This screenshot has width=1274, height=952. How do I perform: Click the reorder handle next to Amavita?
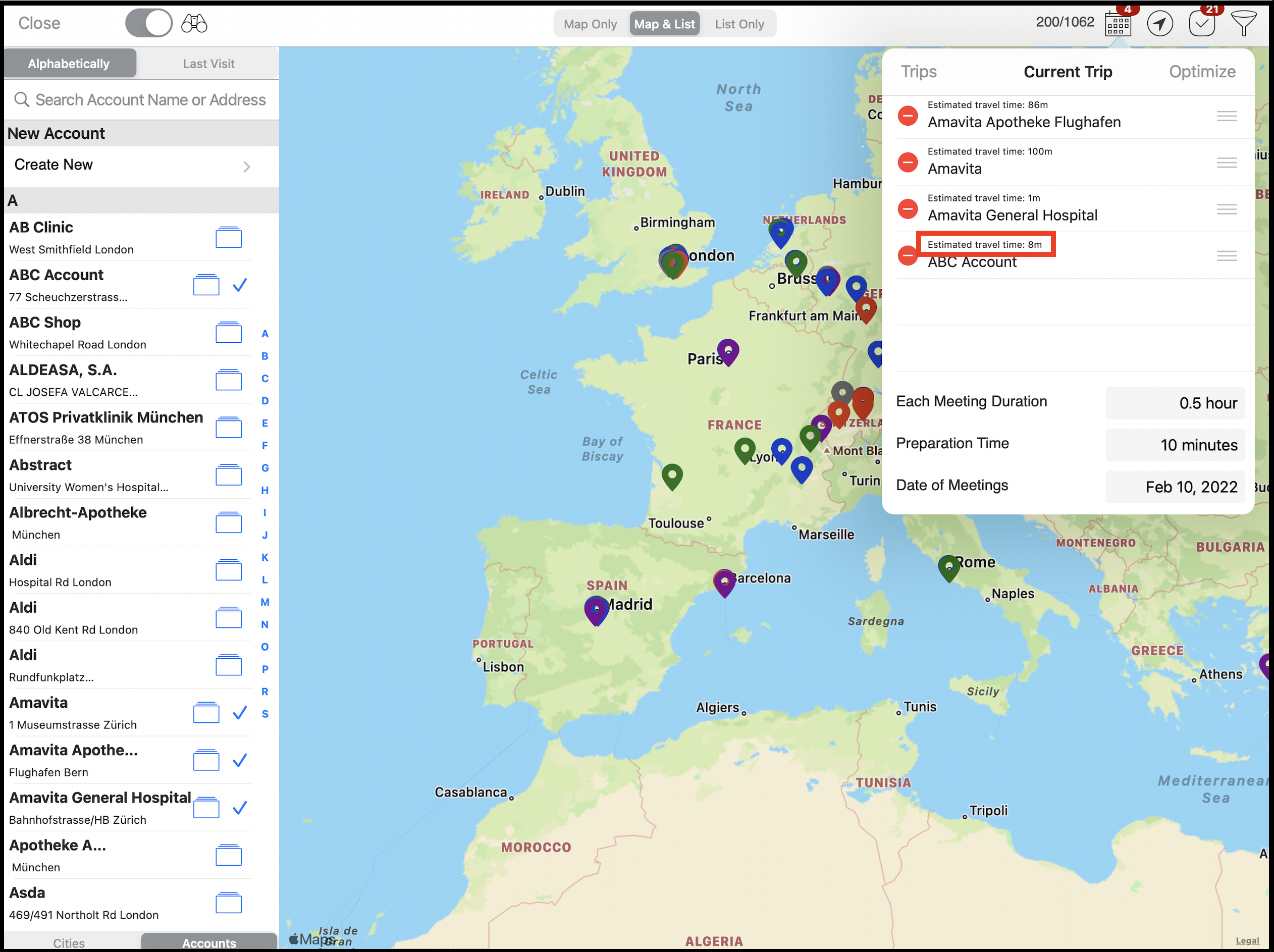tap(1227, 163)
